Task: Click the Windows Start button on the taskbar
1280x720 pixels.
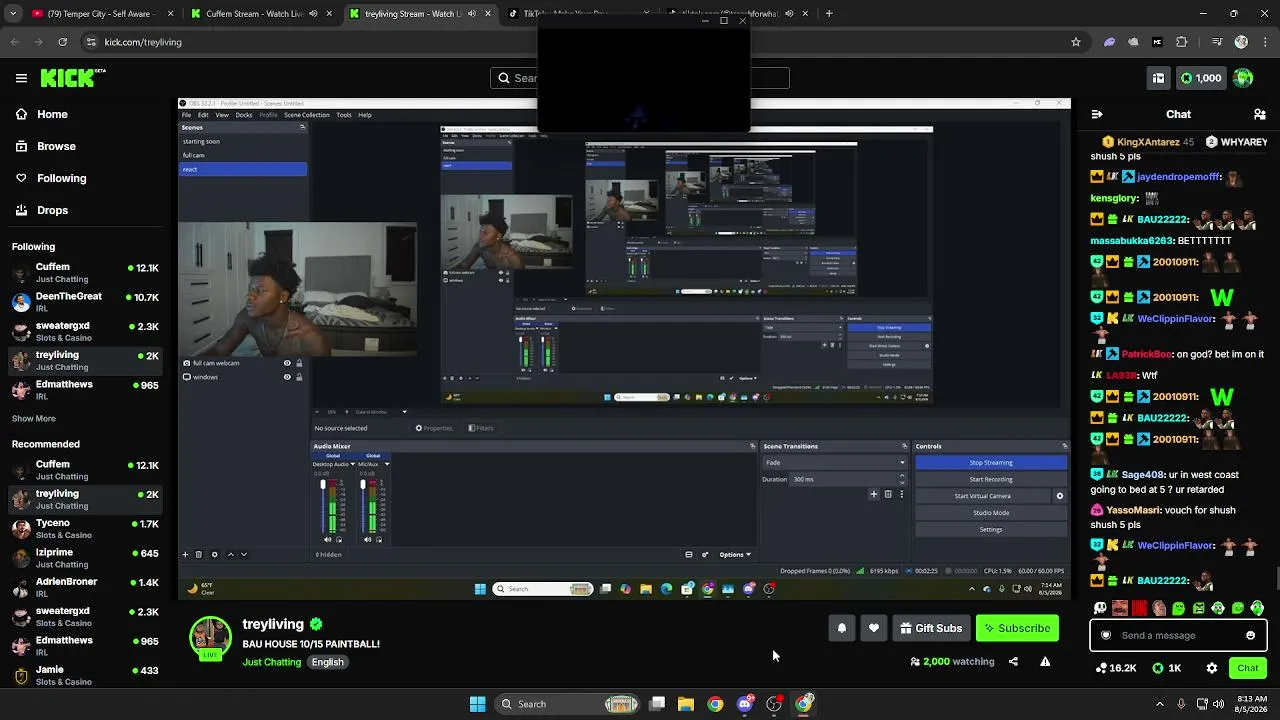Action: click(478, 704)
